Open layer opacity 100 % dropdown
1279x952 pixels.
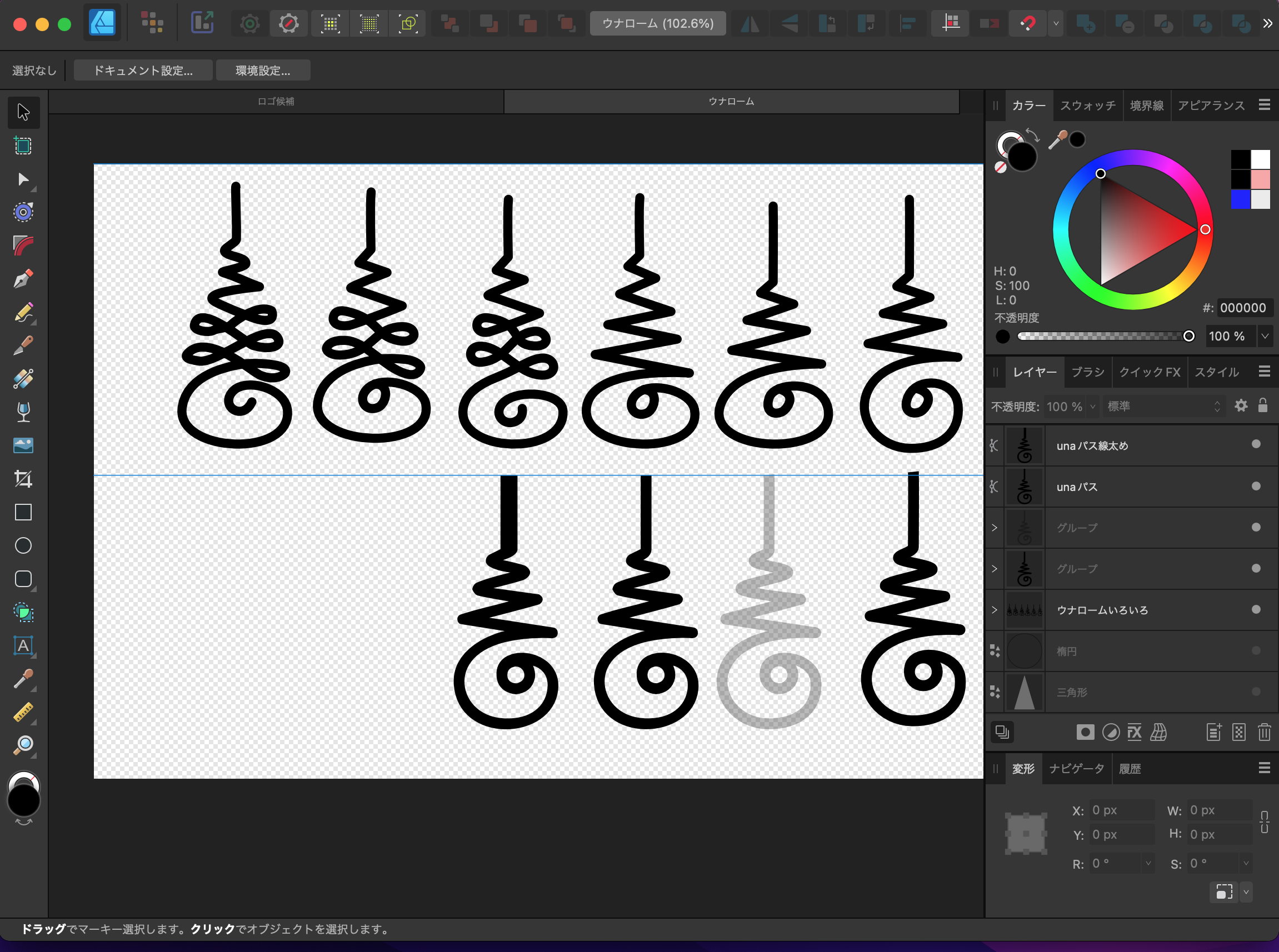point(1092,406)
